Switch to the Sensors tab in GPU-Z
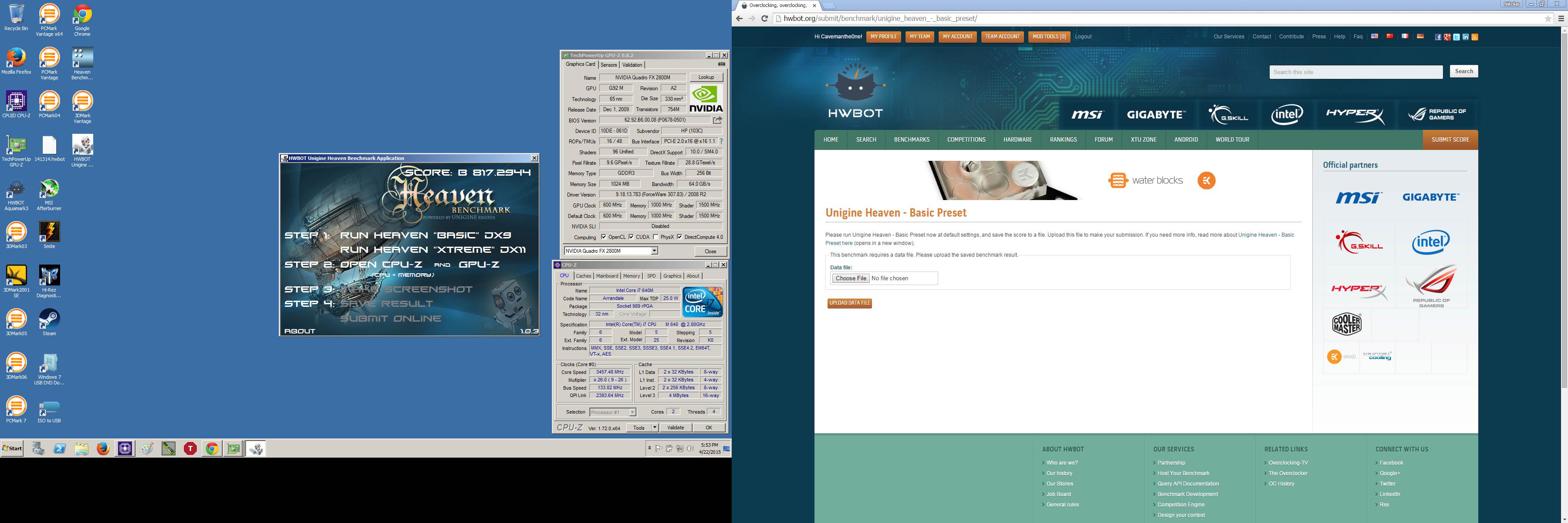Viewport: 1568px width, 523px height. [609, 65]
